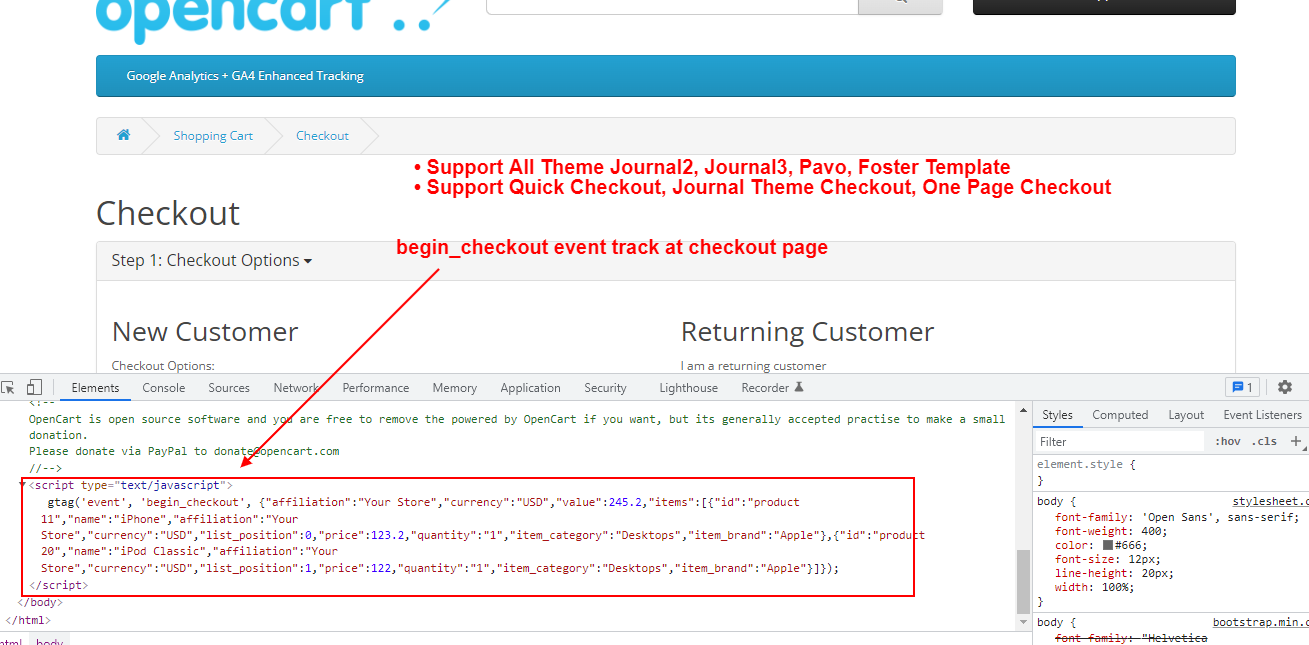Switch to the Console tab
This screenshot has height=645, width=1309.
tap(163, 388)
